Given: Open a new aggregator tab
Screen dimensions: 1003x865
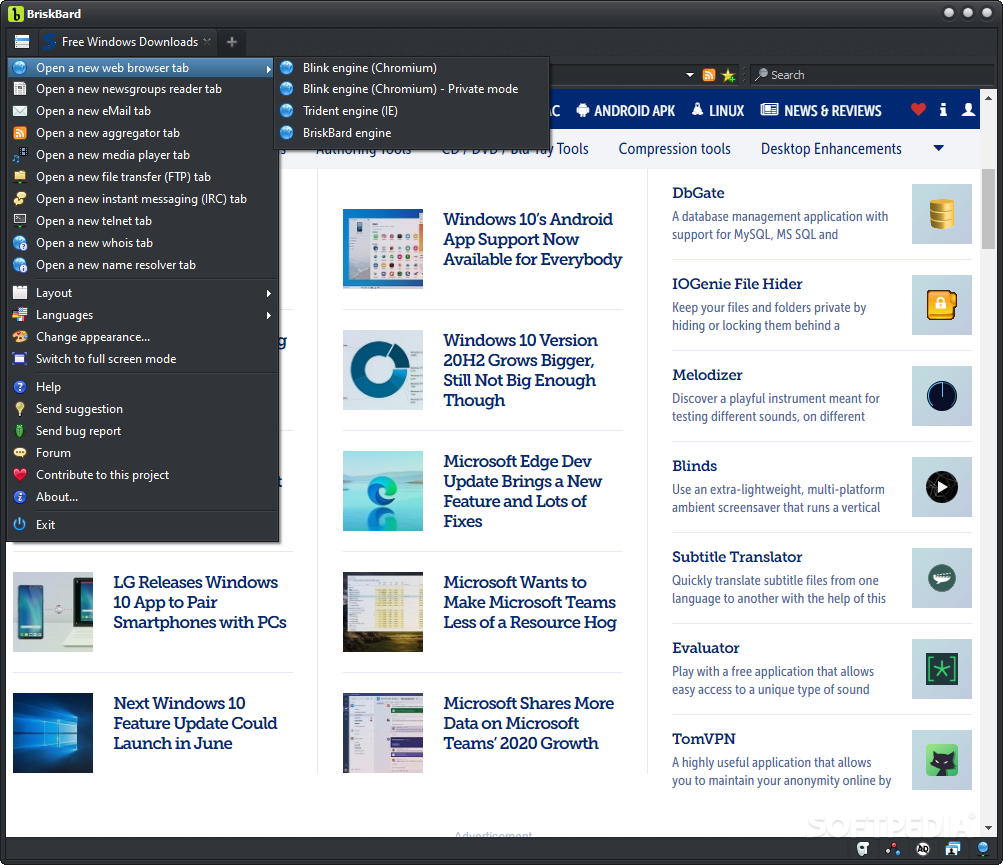Looking at the screenshot, I should click(x=143, y=133).
